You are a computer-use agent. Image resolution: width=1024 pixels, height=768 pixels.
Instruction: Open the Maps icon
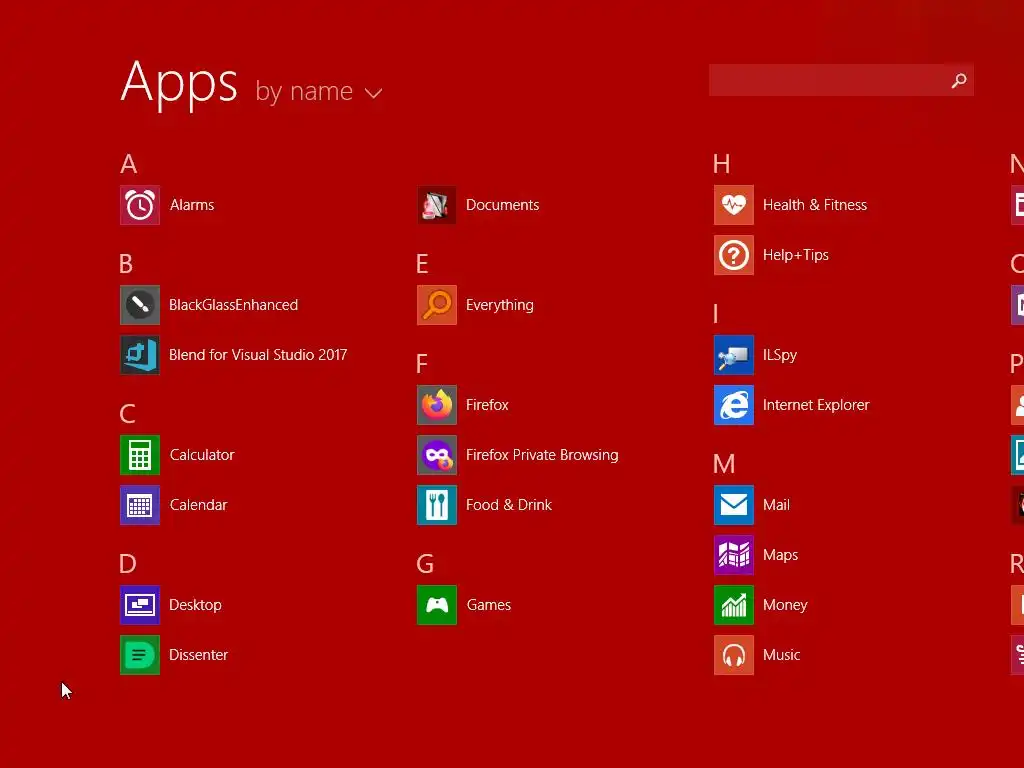click(x=734, y=555)
